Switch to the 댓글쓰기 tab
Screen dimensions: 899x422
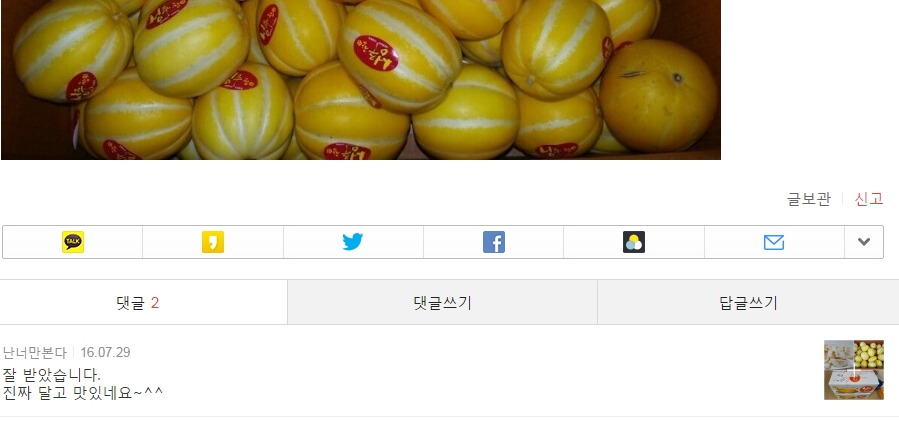pos(442,302)
